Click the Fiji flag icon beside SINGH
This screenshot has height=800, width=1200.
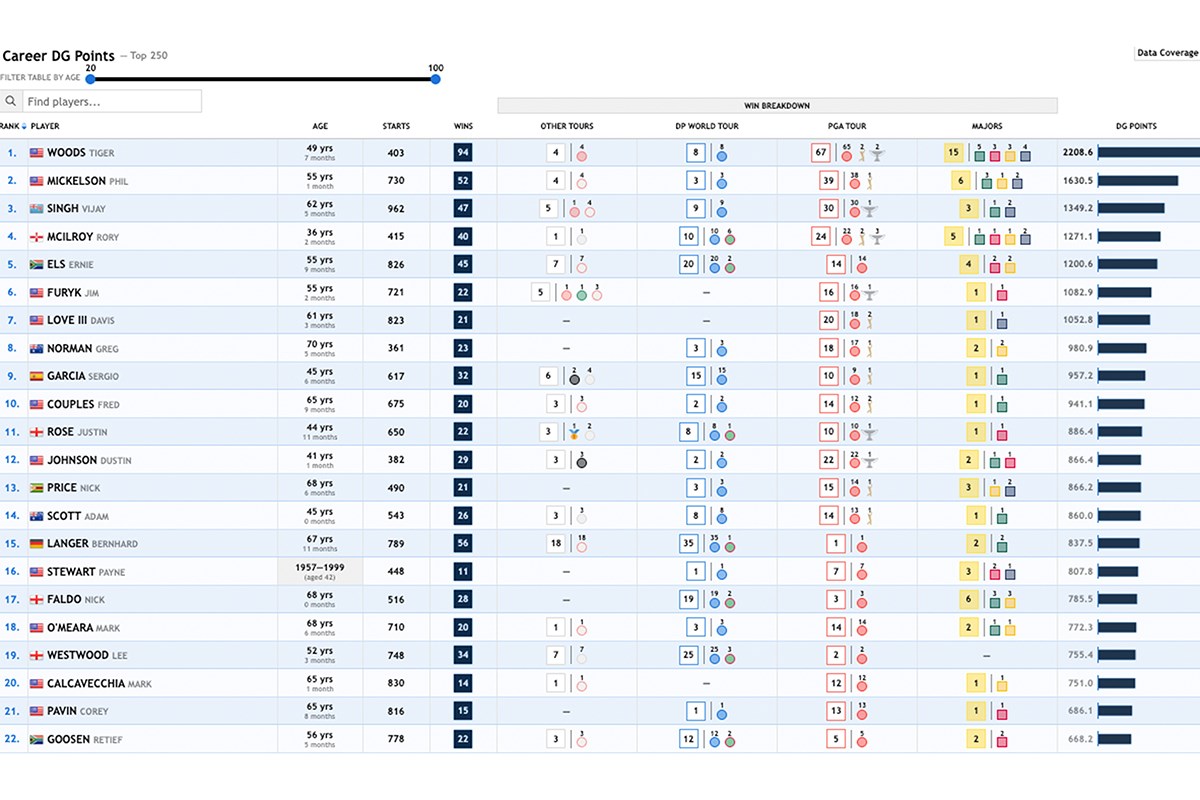37,209
